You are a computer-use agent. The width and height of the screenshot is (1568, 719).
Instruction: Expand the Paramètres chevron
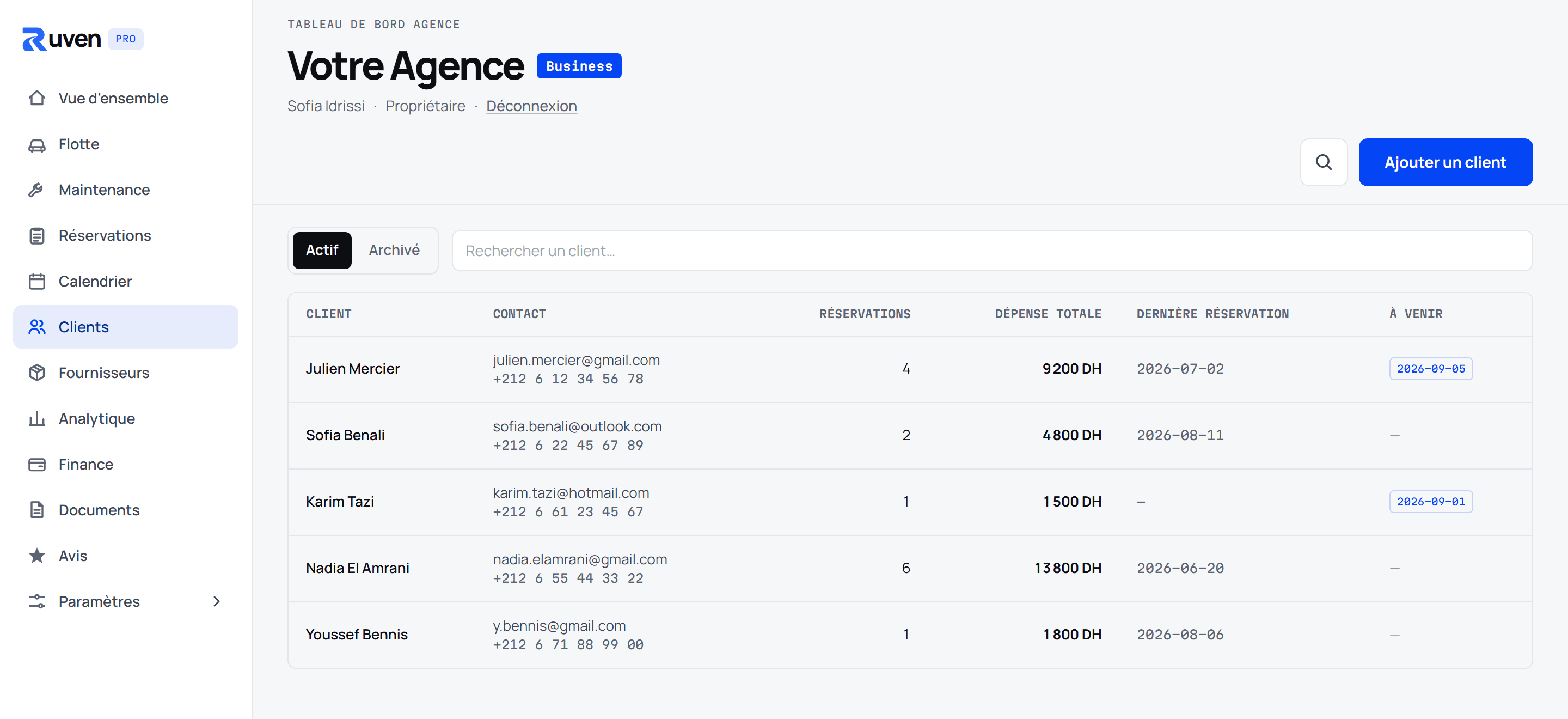click(x=216, y=601)
